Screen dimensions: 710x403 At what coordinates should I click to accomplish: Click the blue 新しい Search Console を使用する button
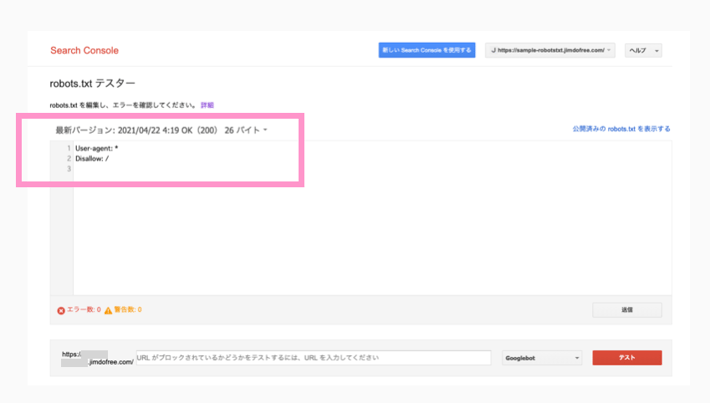[x=427, y=50]
